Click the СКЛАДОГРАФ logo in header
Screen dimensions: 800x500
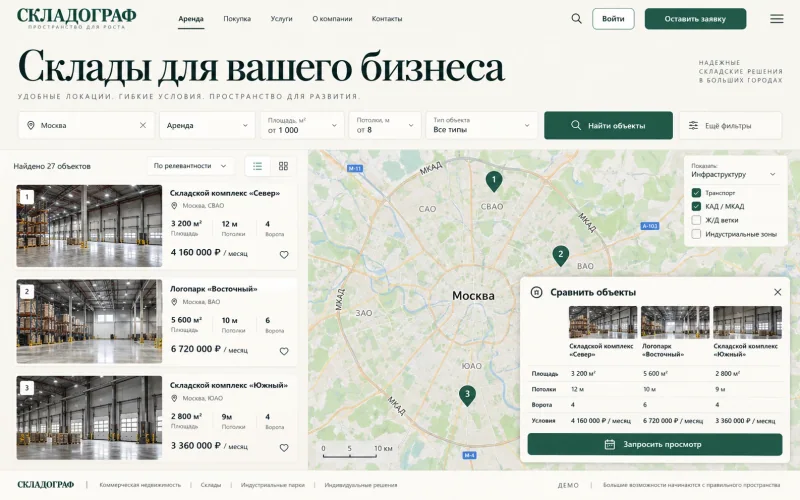coord(77,18)
